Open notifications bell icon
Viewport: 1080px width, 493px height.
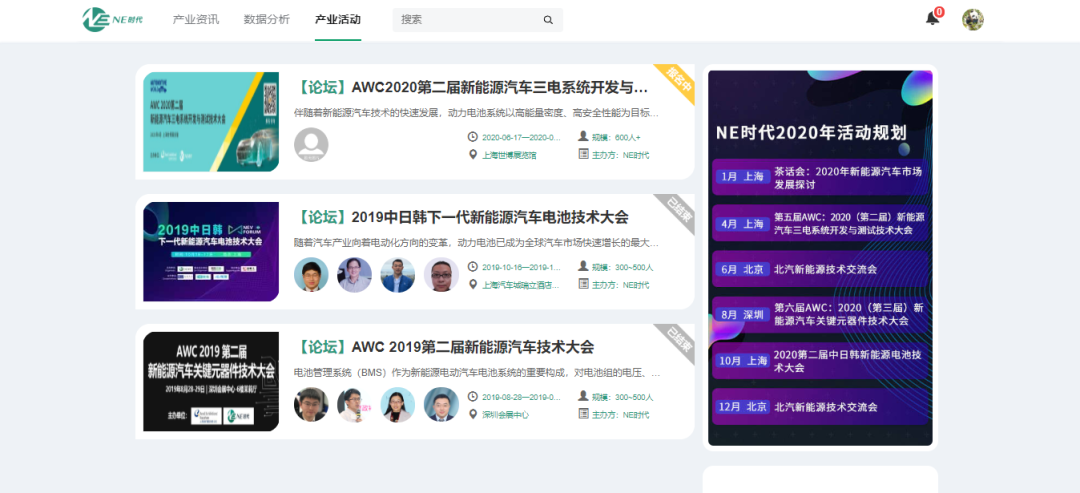click(x=932, y=19)
